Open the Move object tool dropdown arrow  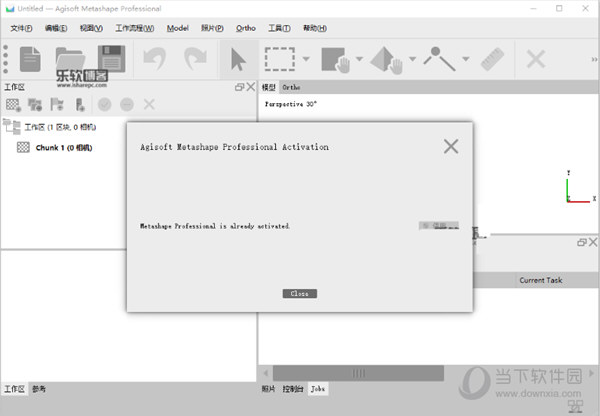(x=412, y=59)
